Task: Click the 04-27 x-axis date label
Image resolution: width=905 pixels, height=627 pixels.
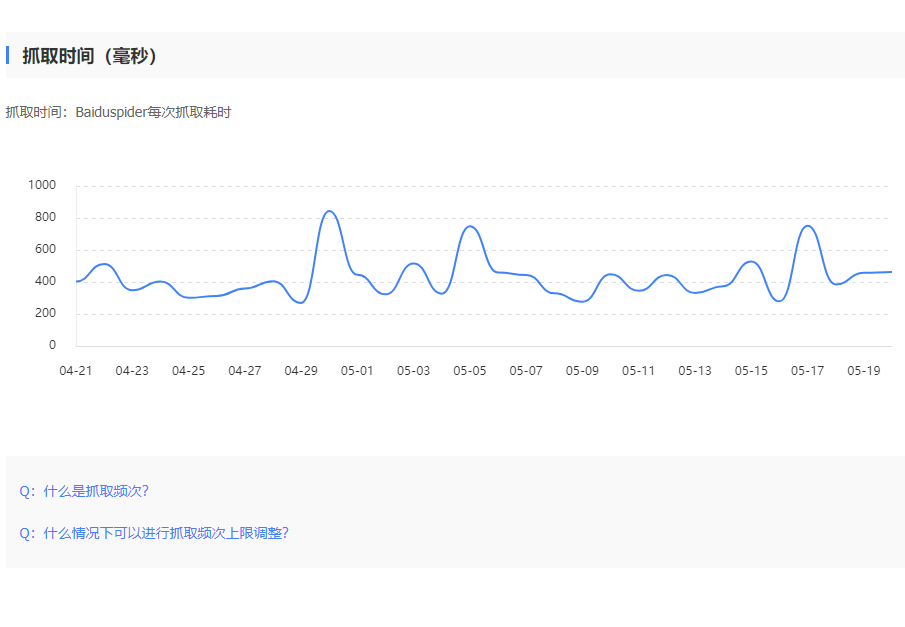Action: click(245, 371)
